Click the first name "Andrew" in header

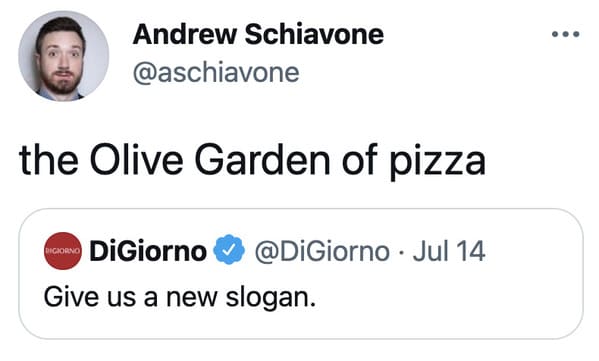tap(185, 34)
